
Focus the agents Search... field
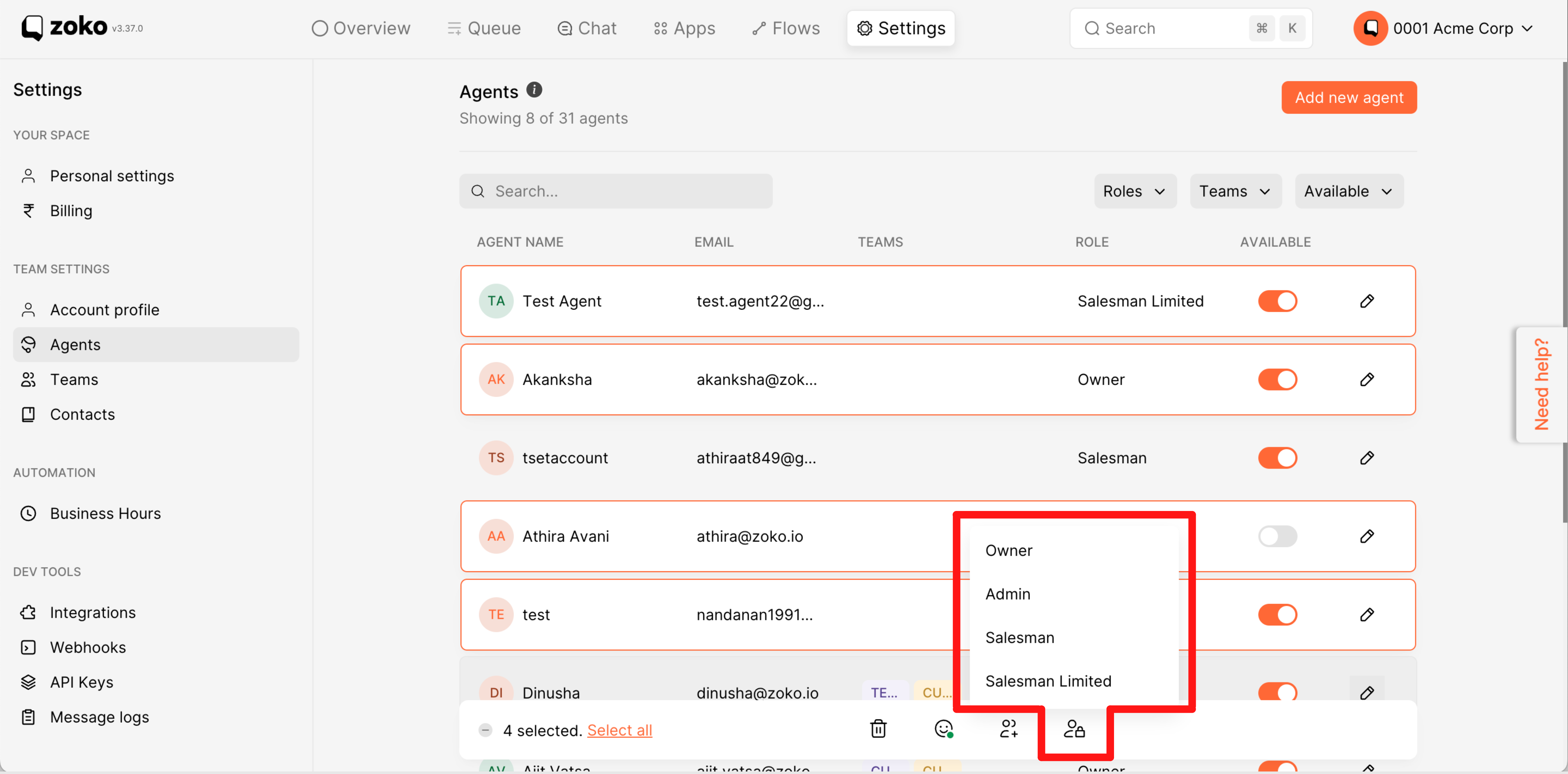[616, 191]
